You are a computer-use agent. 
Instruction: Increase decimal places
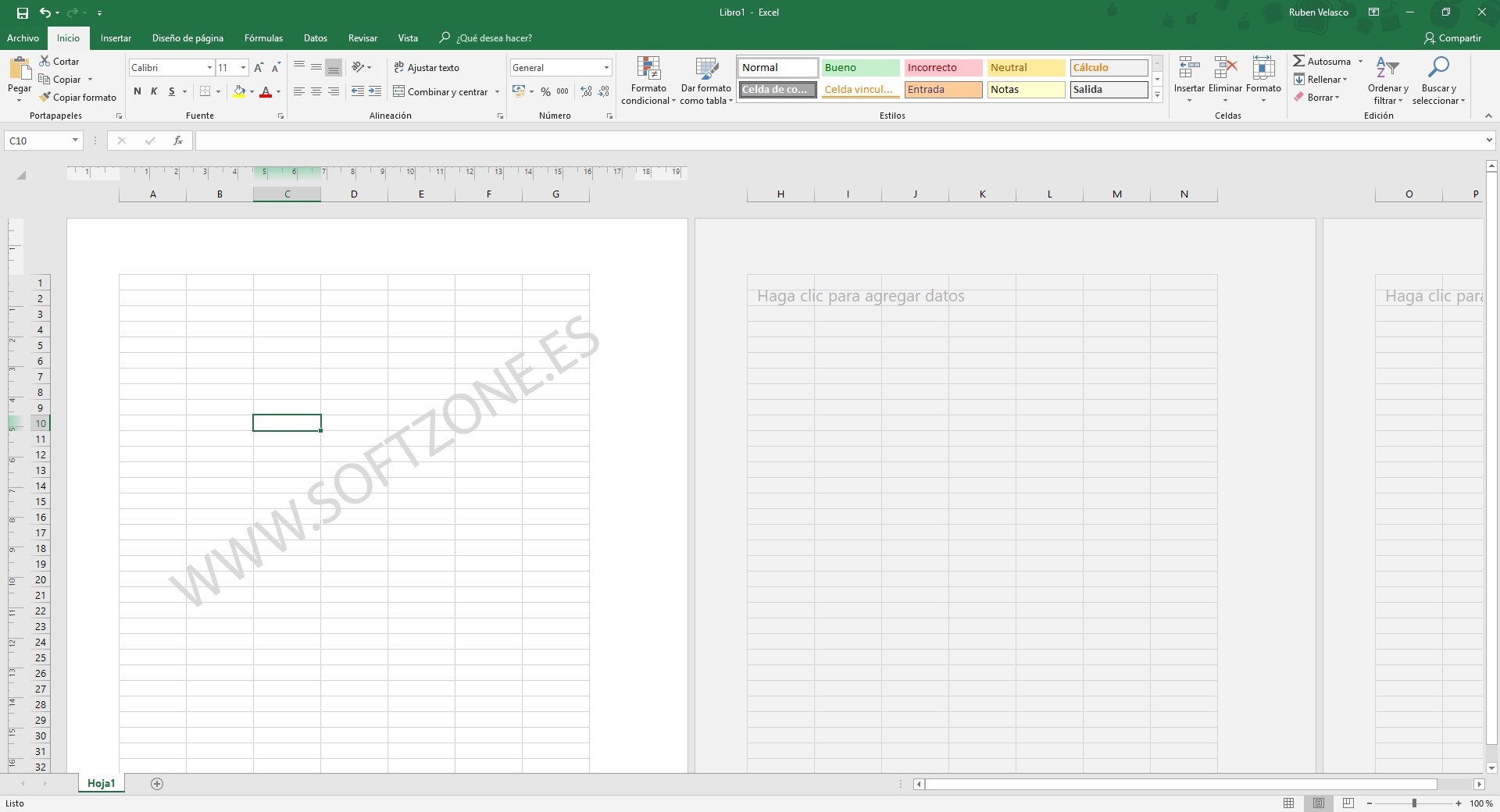click(587, 92)
